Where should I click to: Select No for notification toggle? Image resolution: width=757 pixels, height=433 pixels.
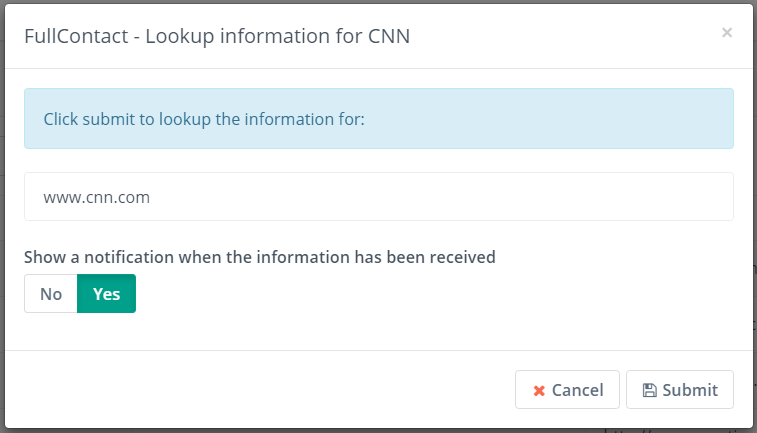[51, 294]
